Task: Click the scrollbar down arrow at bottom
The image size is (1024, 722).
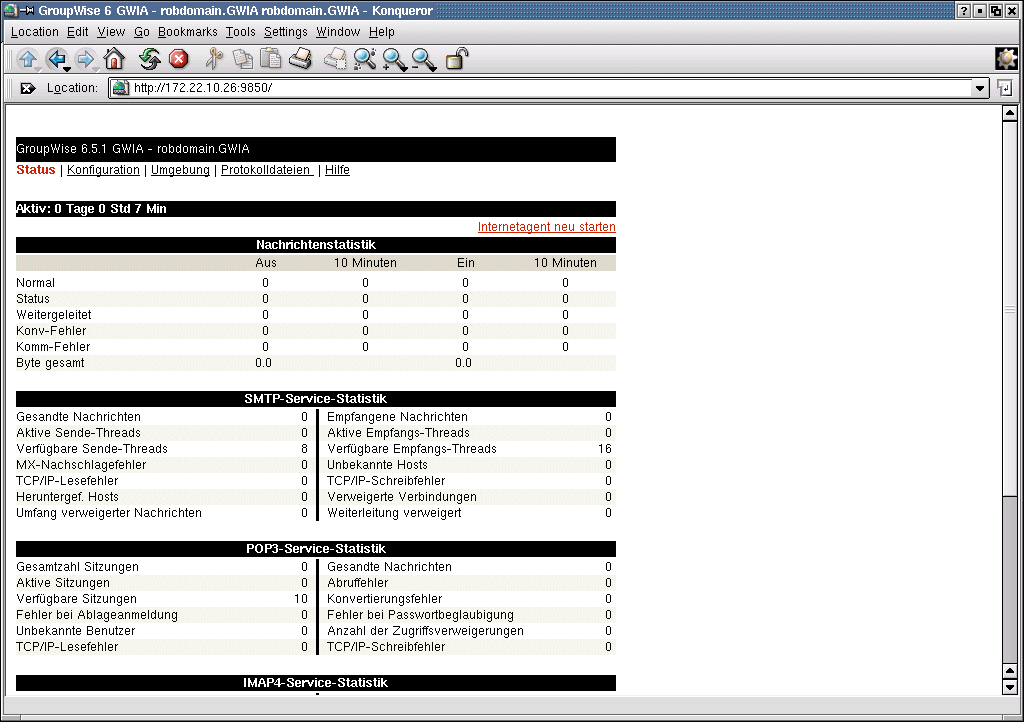Action: coord(1010,687)
